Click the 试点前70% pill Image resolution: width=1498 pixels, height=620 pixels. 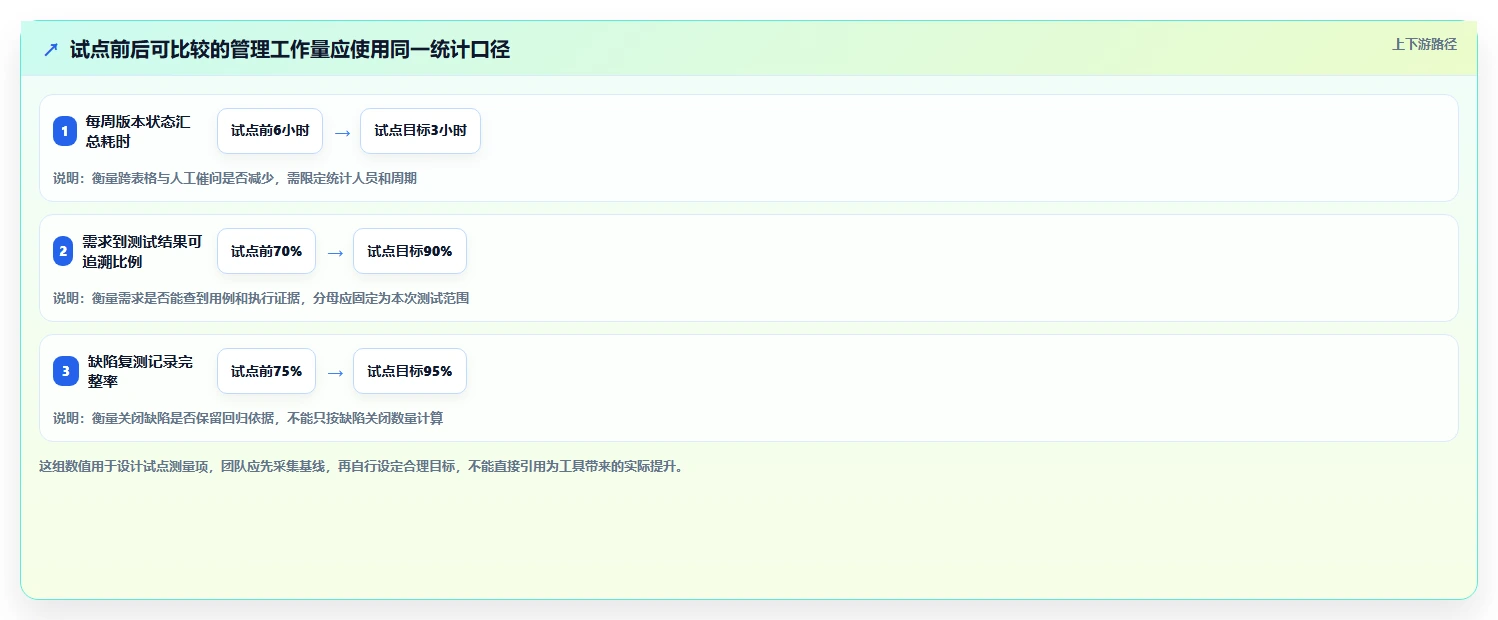(266, 251)
